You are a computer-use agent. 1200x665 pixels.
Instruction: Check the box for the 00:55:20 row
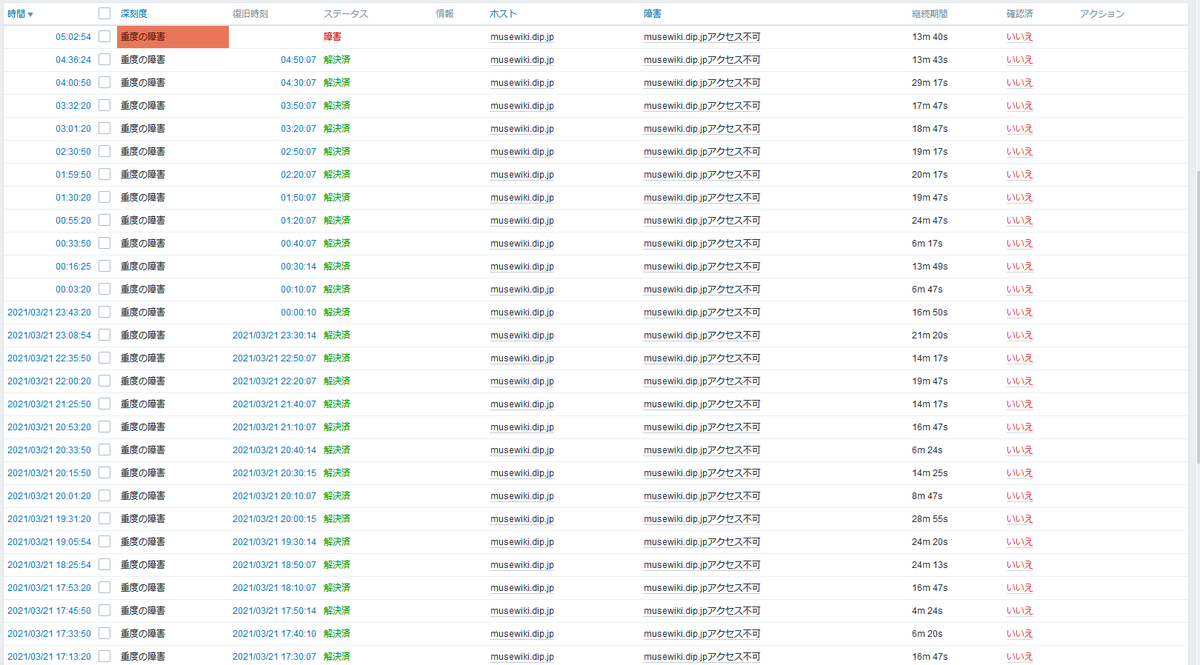[104, 221]
